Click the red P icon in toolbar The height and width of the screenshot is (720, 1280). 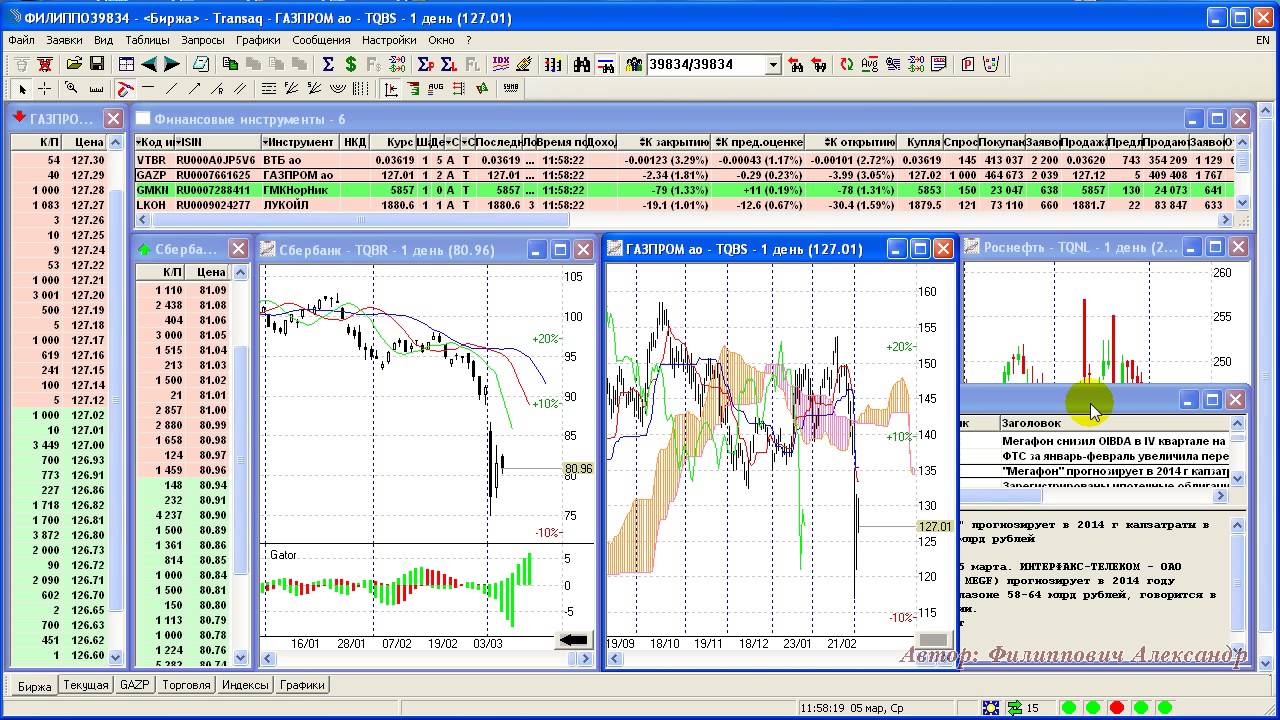point(967,64)
